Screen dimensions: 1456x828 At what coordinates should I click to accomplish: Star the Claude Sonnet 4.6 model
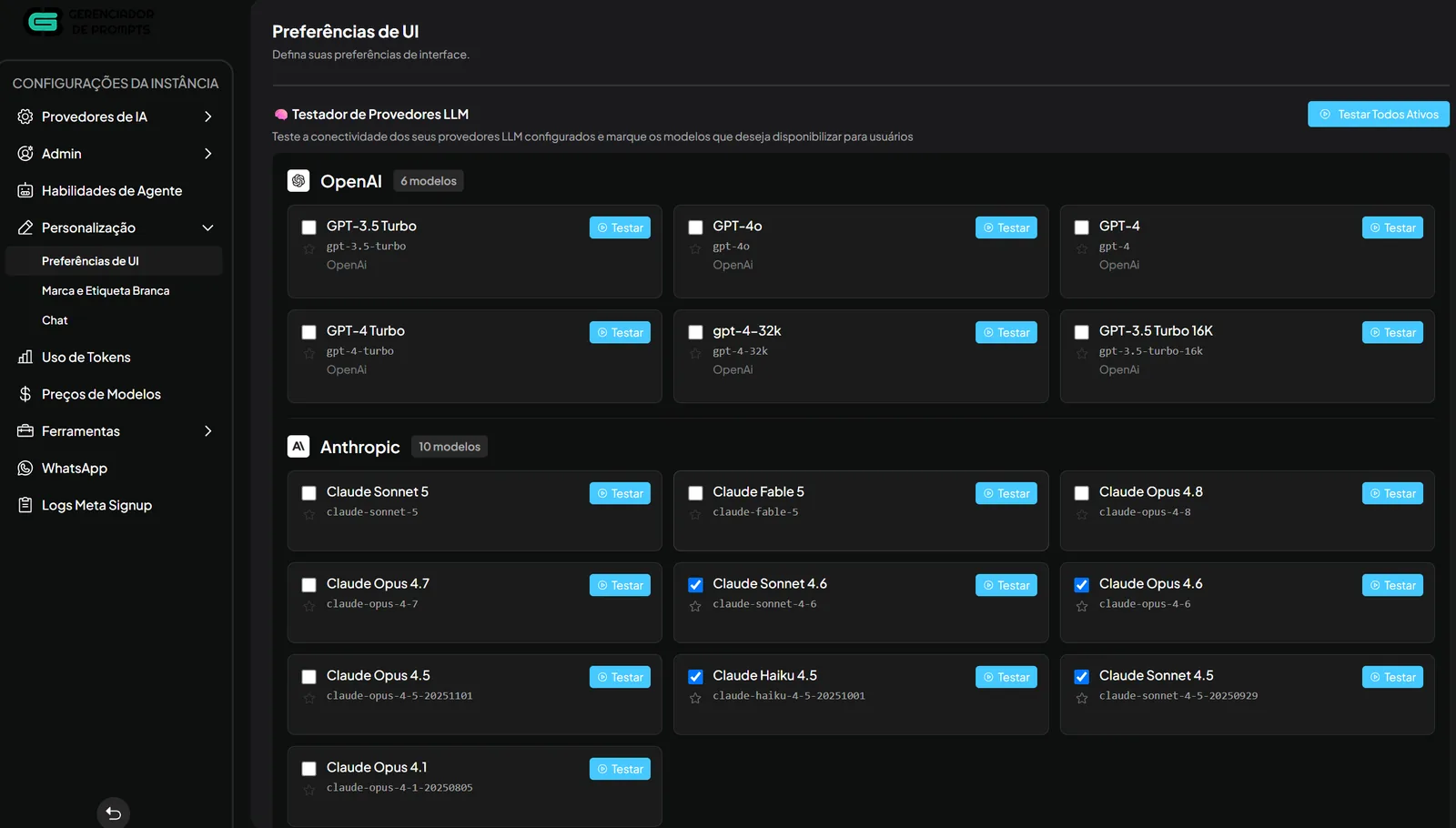click(x=695, y=606)
